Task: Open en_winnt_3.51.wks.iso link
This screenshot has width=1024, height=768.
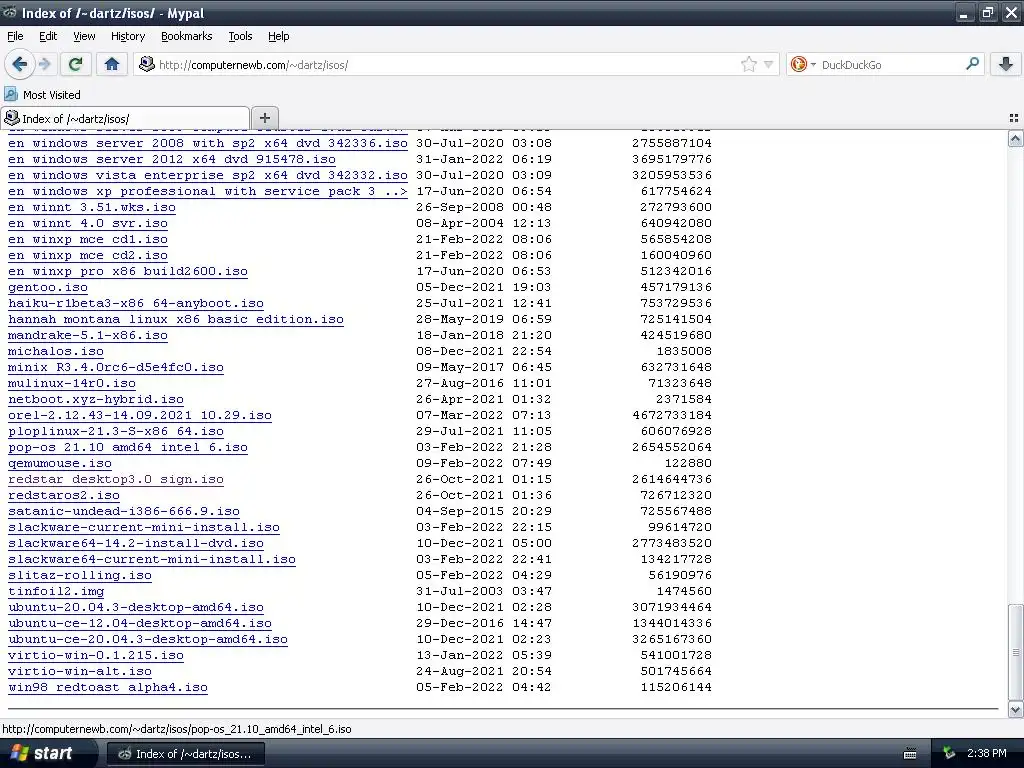Action: pyautogui.click(x=92, y=207)
